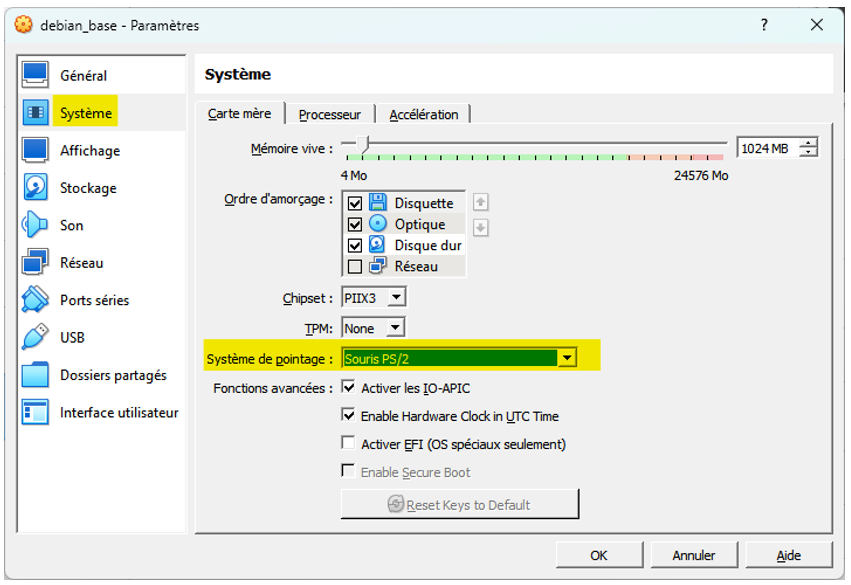
Task: Enable the Réseau boot checkbox
Action: 355,267
